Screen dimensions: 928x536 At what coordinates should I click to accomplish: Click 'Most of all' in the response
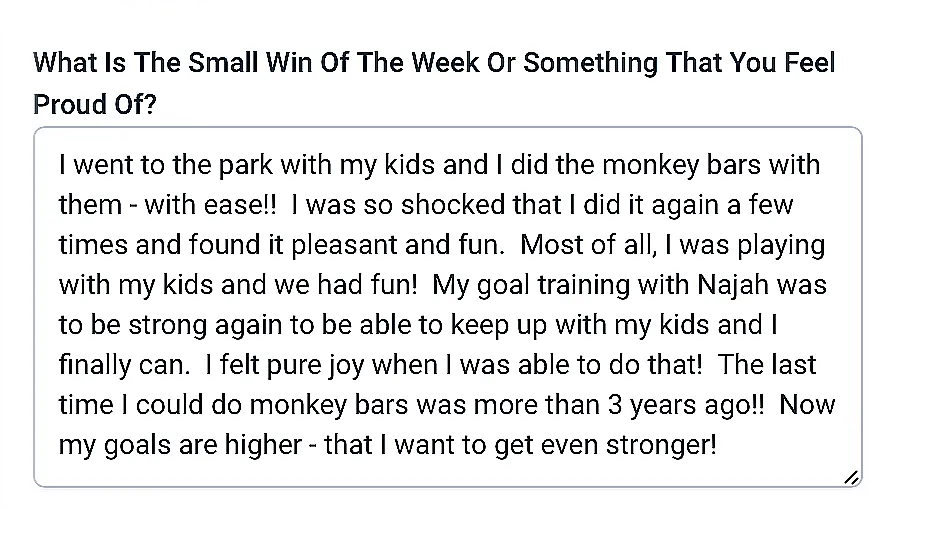(x=588, y=245)
